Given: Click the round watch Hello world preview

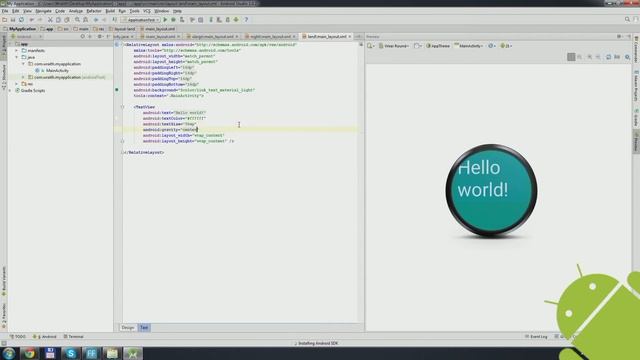Looking at the screenshot, I should [x=491, y=191].
